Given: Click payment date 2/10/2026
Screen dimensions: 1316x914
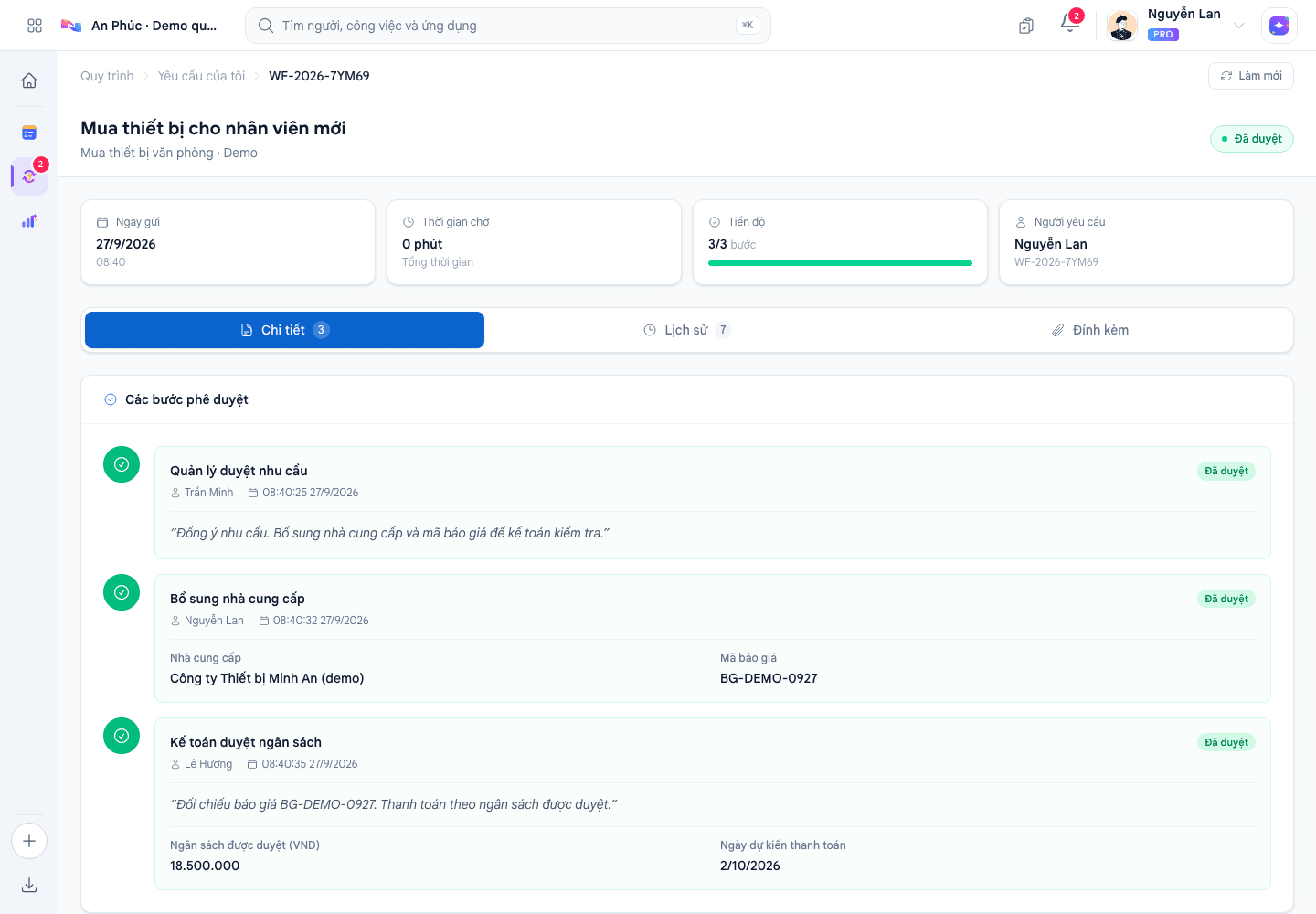Looking at the screenshot, I should point(750,866).
